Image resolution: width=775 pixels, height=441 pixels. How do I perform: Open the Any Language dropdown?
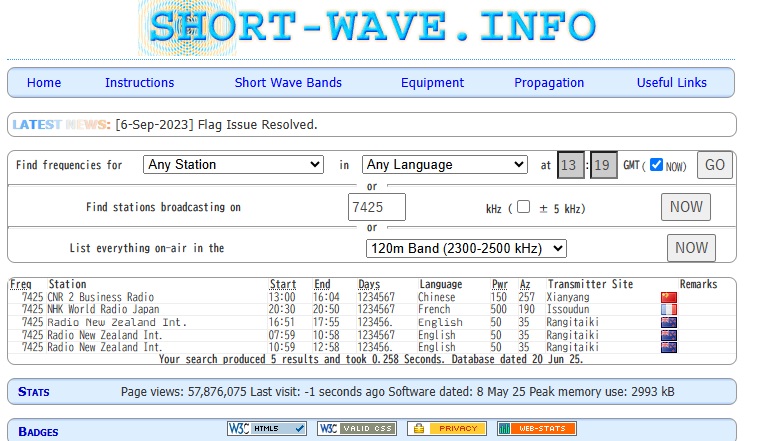445,165
